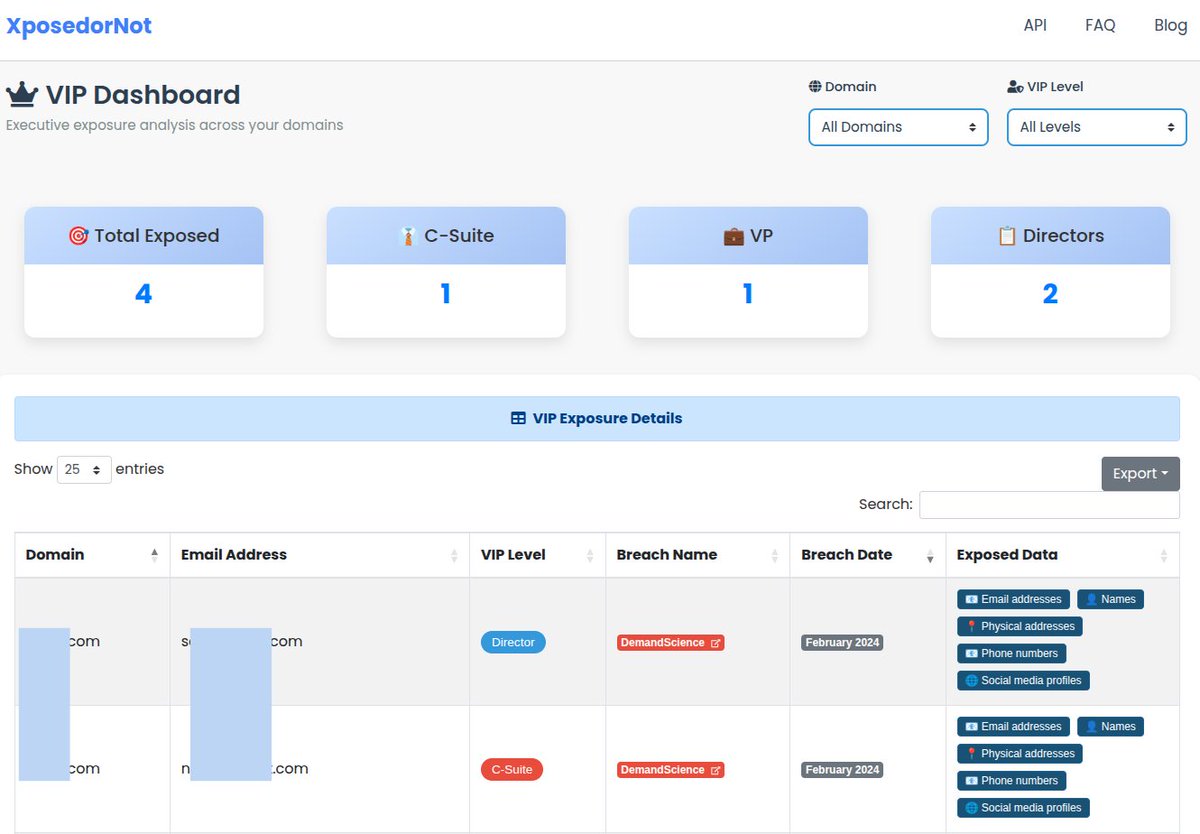Click the Director VIP level badge
This screenshot has height=834, width=1200.
513,642
